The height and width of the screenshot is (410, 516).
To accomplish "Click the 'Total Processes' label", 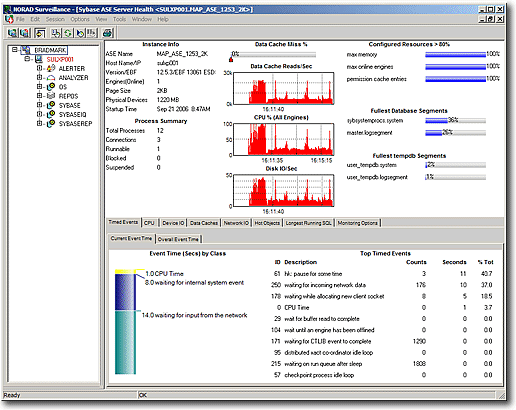I will pos(125,131).
